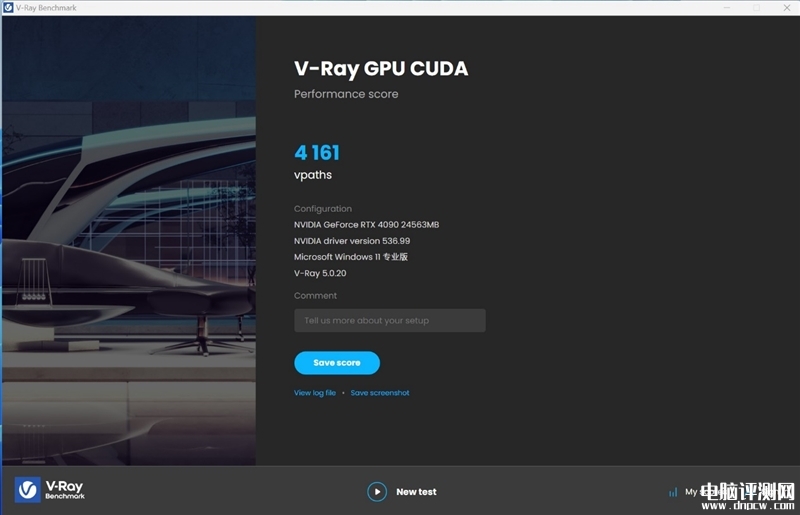Click the rendered interior scene image
The height and width of the screenshot is (515, 800).
(x=129, y=240)
